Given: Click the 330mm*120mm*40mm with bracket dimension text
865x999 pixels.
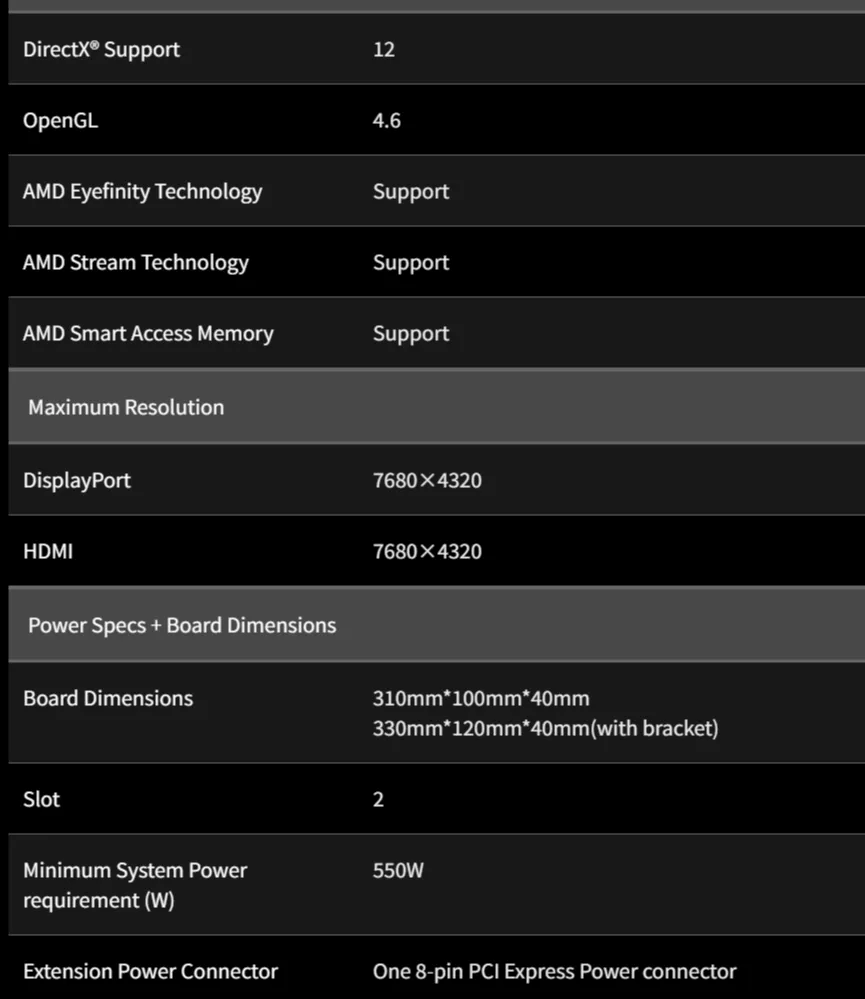Looking at the screenshot, I should [546, 728].
